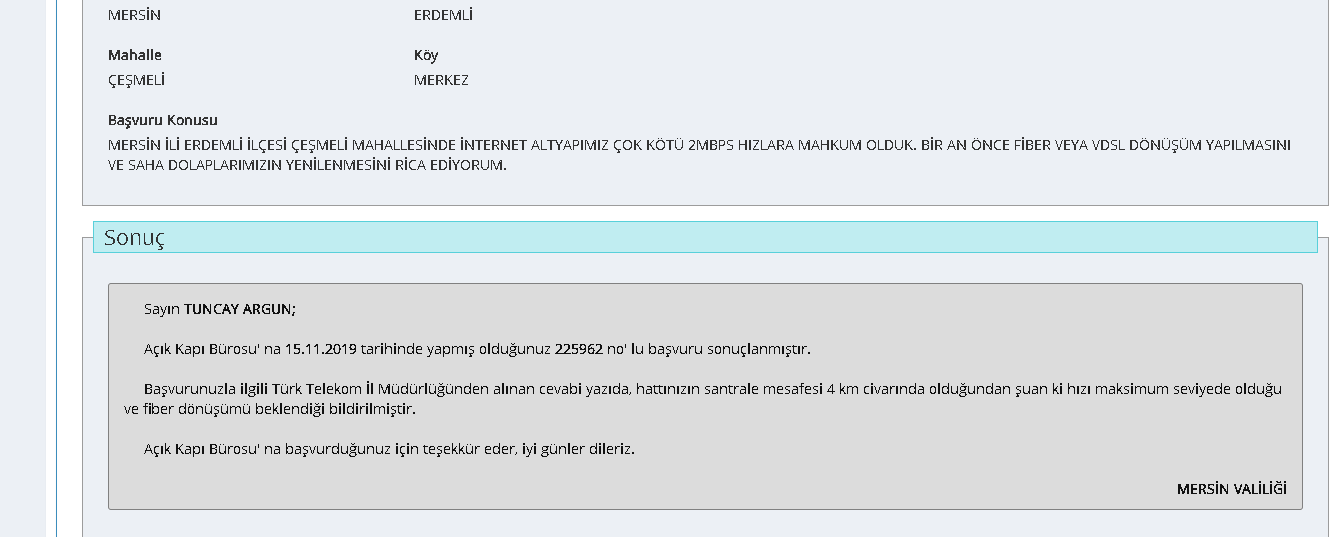Image resolution: width=1344 pixels, height=540 pixels.
Task: Click the Başvuru Konusu label
Action: point(162,120)
